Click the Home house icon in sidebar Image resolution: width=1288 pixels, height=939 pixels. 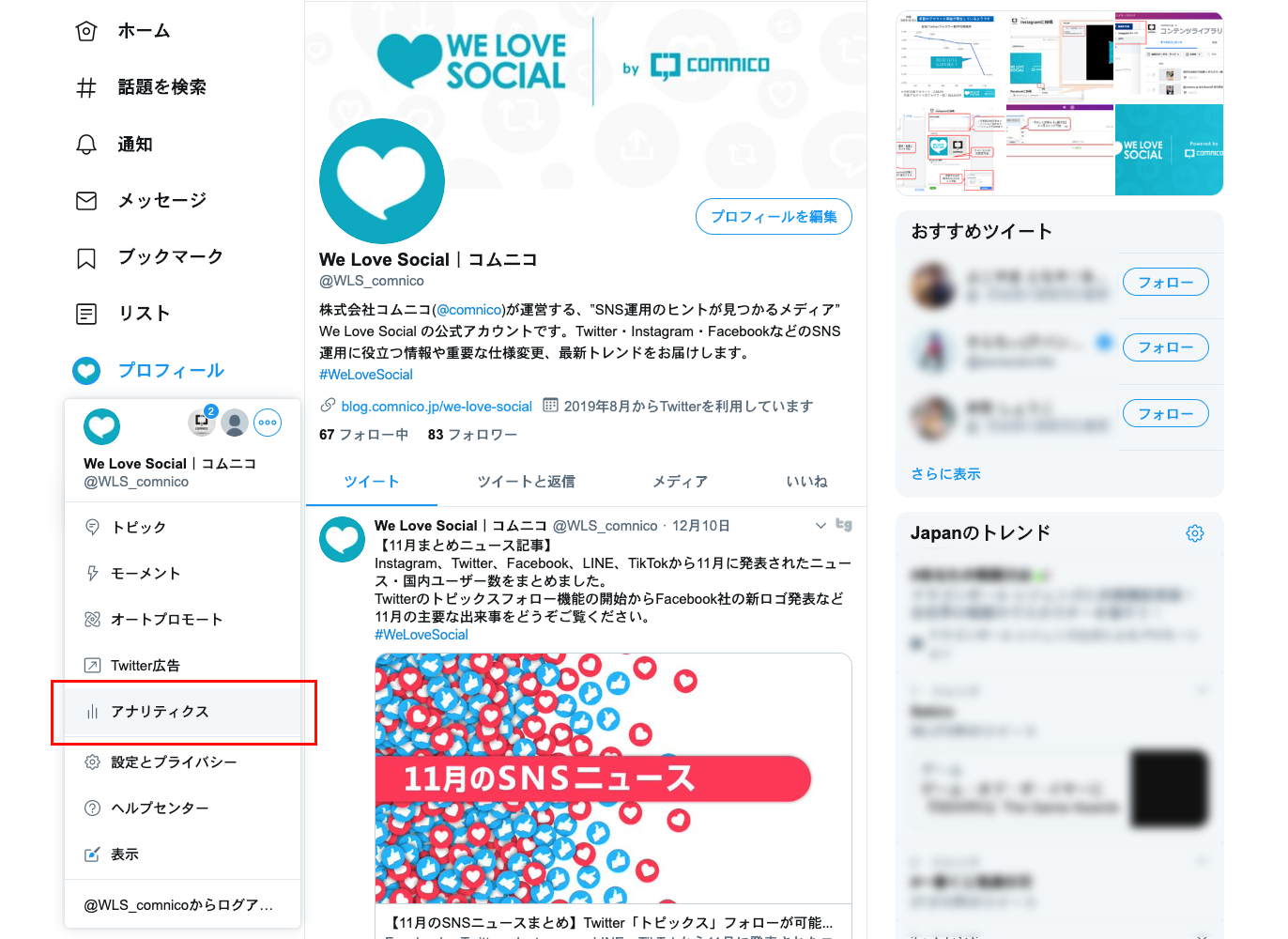pos(86,31)
